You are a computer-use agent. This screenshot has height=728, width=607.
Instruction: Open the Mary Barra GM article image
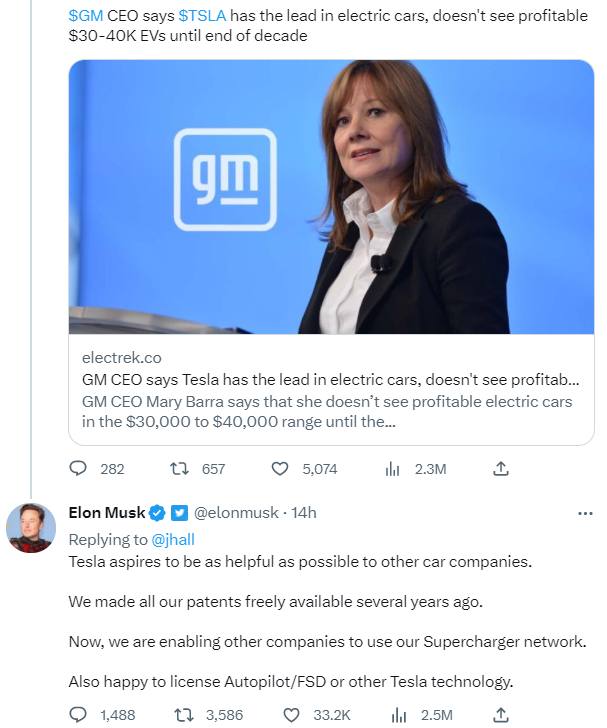click(x=331, y=196)
